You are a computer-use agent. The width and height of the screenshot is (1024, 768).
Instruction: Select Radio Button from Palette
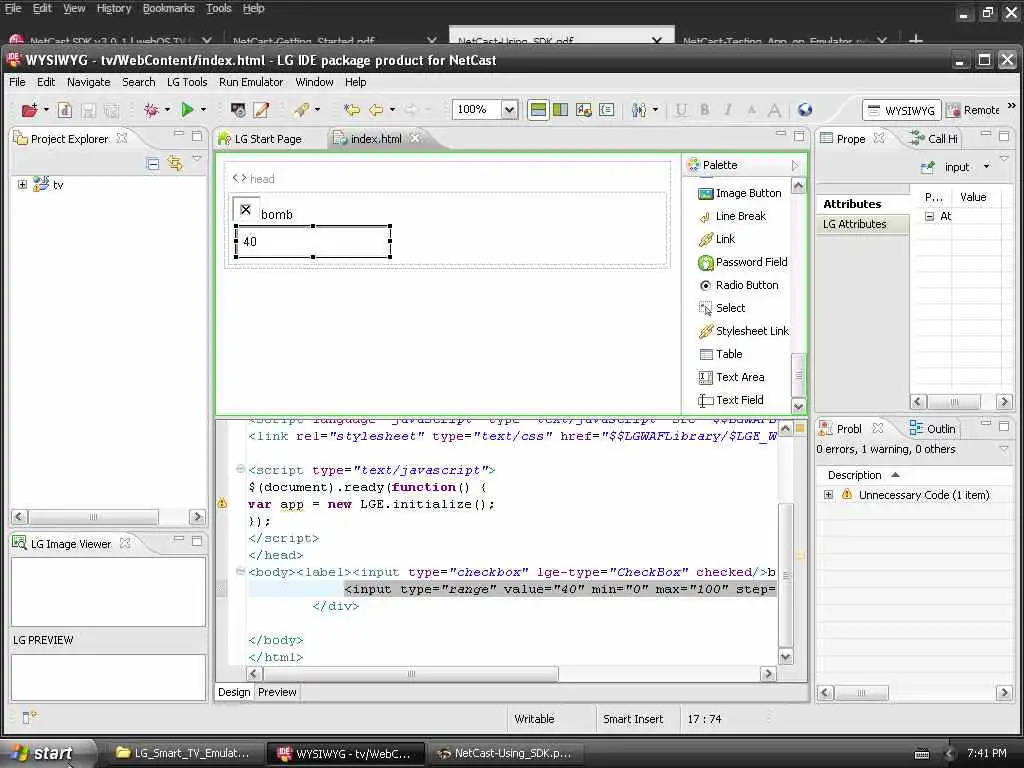coord(739,285)
